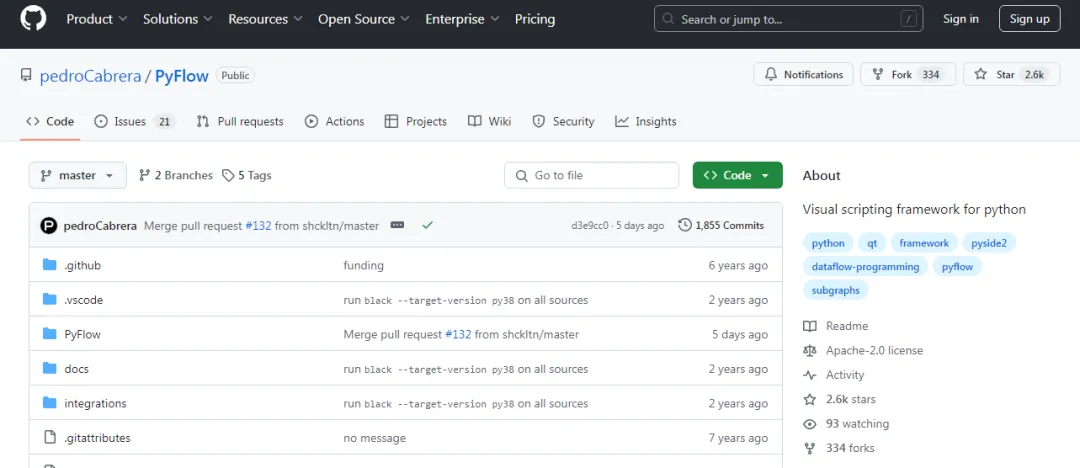The height and width of the screenshot is (468, 1080).
Task: Open the Product dropdown menu
Action: 96,19
